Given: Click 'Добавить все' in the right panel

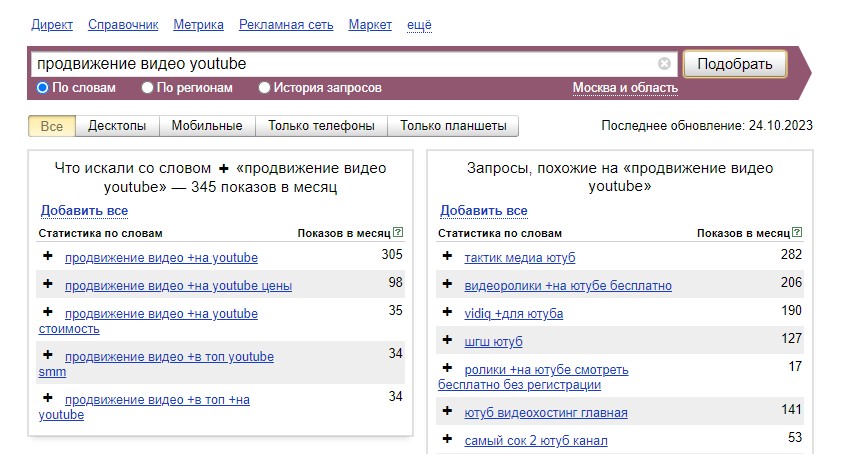Looking at the screenshot, I should click(484, 210).
